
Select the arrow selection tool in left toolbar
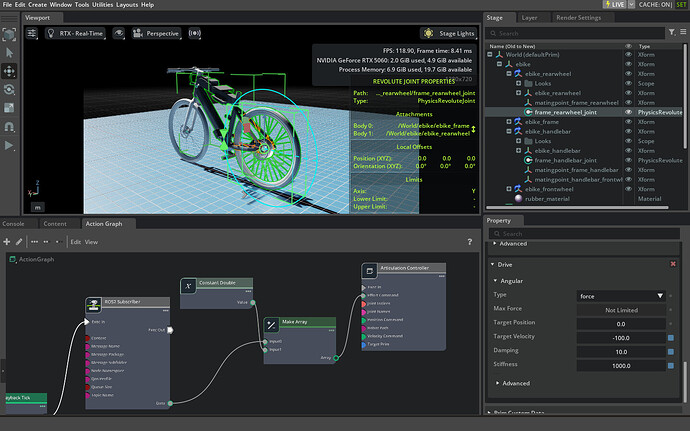(10, 54)
